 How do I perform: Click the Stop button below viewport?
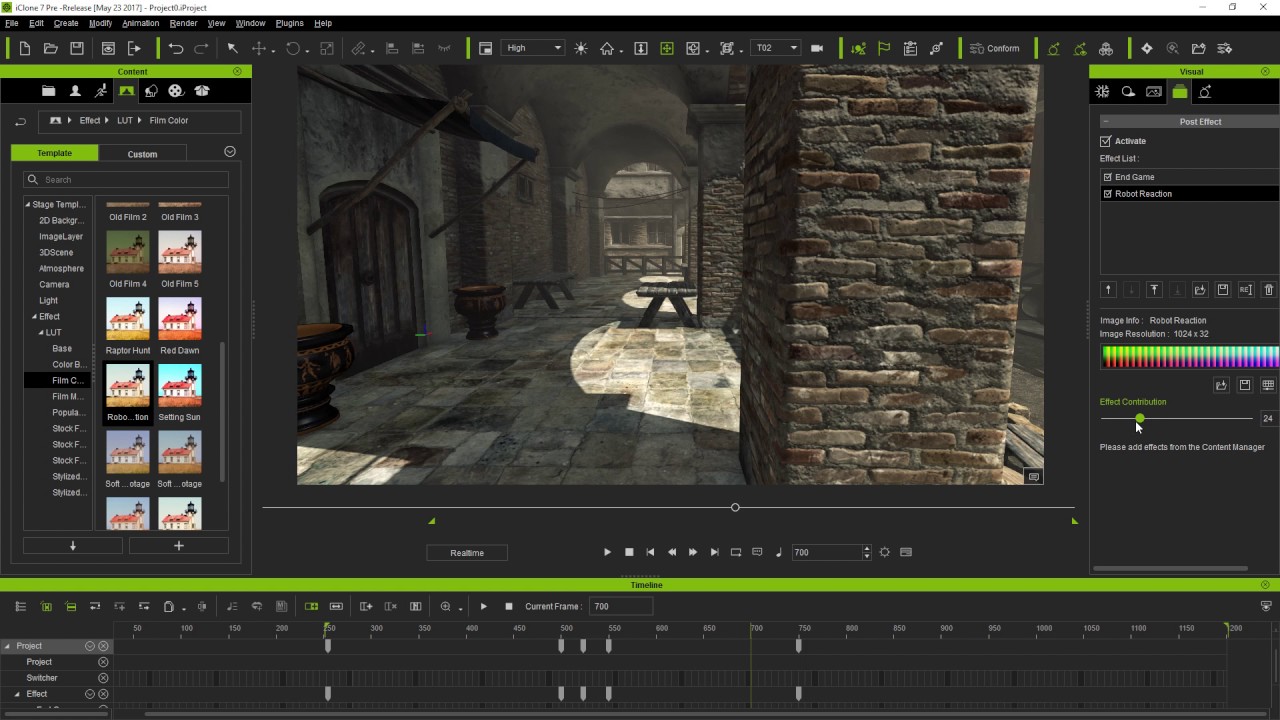point(629,552)
